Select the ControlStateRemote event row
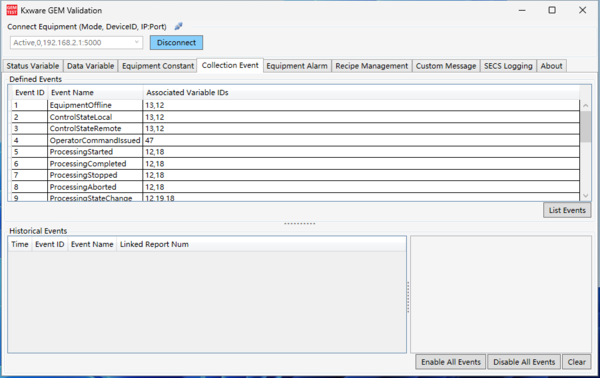600x378 pixels. pos(295,129)
